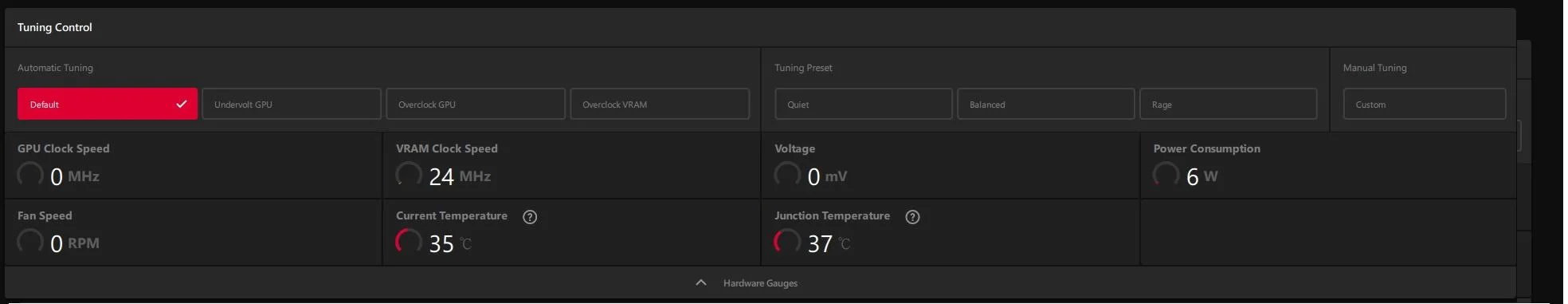Select the Default automatic tuning option
This screenshot has height=304, width=1568.
pyautogui.click(x=108, y=104)
